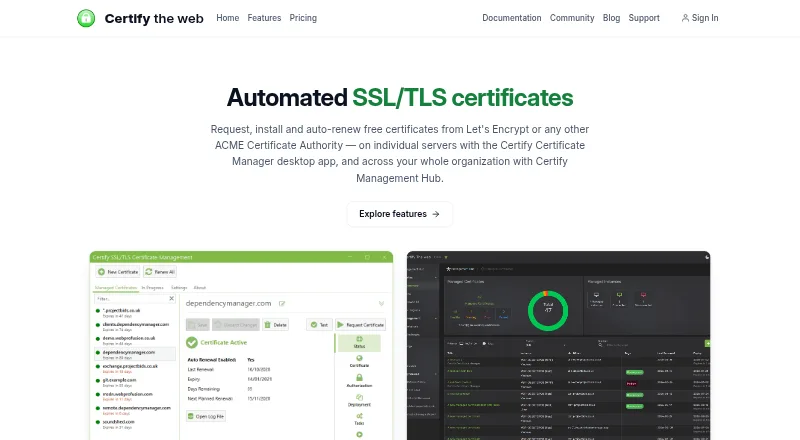
Task: Open the dark Management Hub dashboard screenshot
Action: tap(558, 346)
